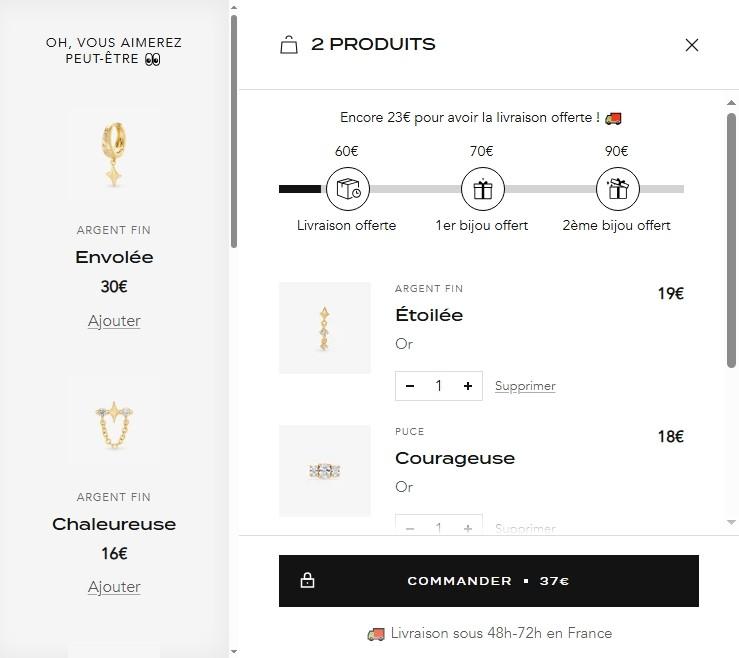This screenshot has height=658, width=739.
Task: Click the padlock icon on Commander
Action: pyautogui.click(x=308, y=581)
